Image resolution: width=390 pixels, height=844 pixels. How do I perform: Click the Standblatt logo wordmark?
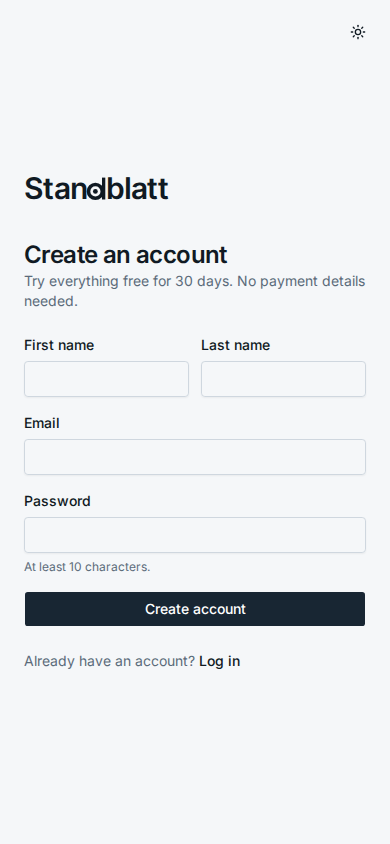point(96,189)
